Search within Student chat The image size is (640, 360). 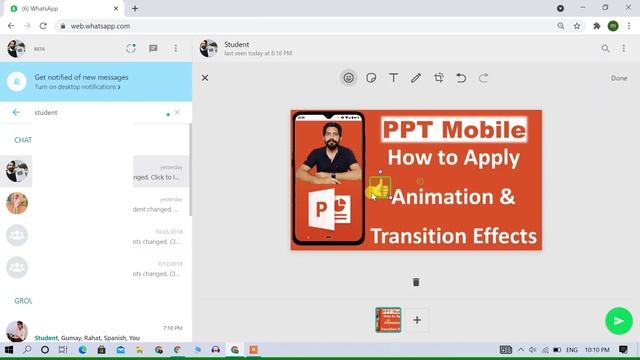pyautogui.click(x=605, y=49)
